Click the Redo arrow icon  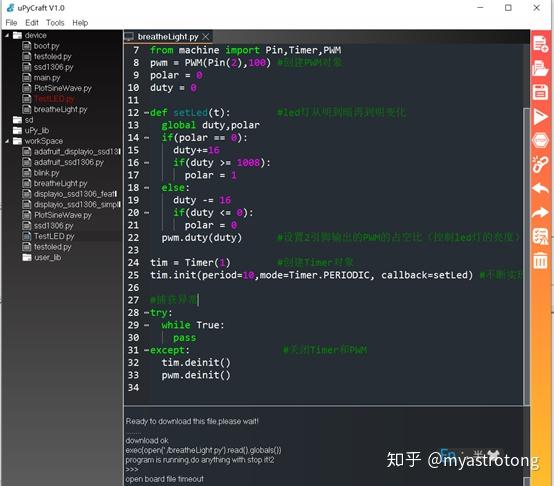click(540, 213)
